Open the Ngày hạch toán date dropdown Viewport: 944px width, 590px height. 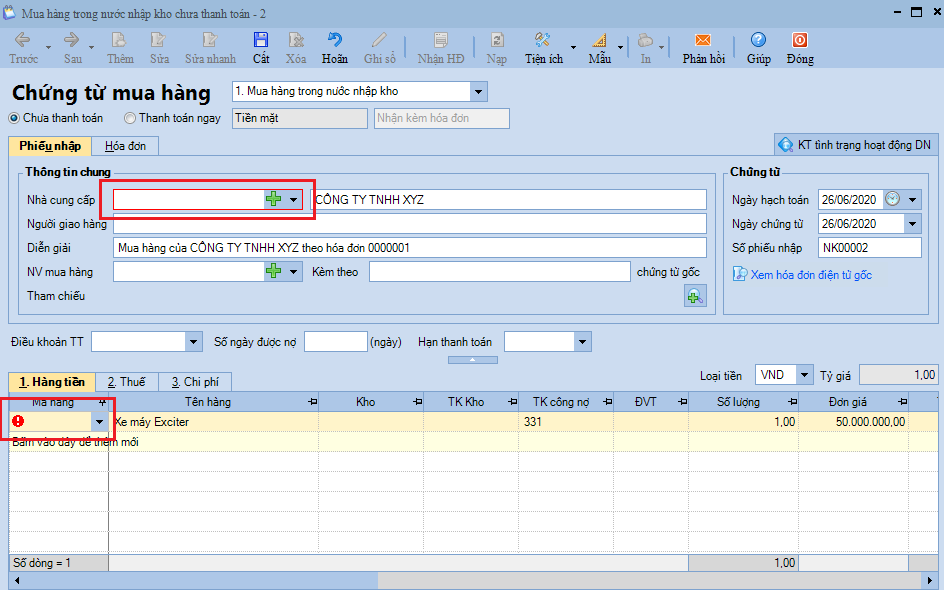[x=912, y=199]
